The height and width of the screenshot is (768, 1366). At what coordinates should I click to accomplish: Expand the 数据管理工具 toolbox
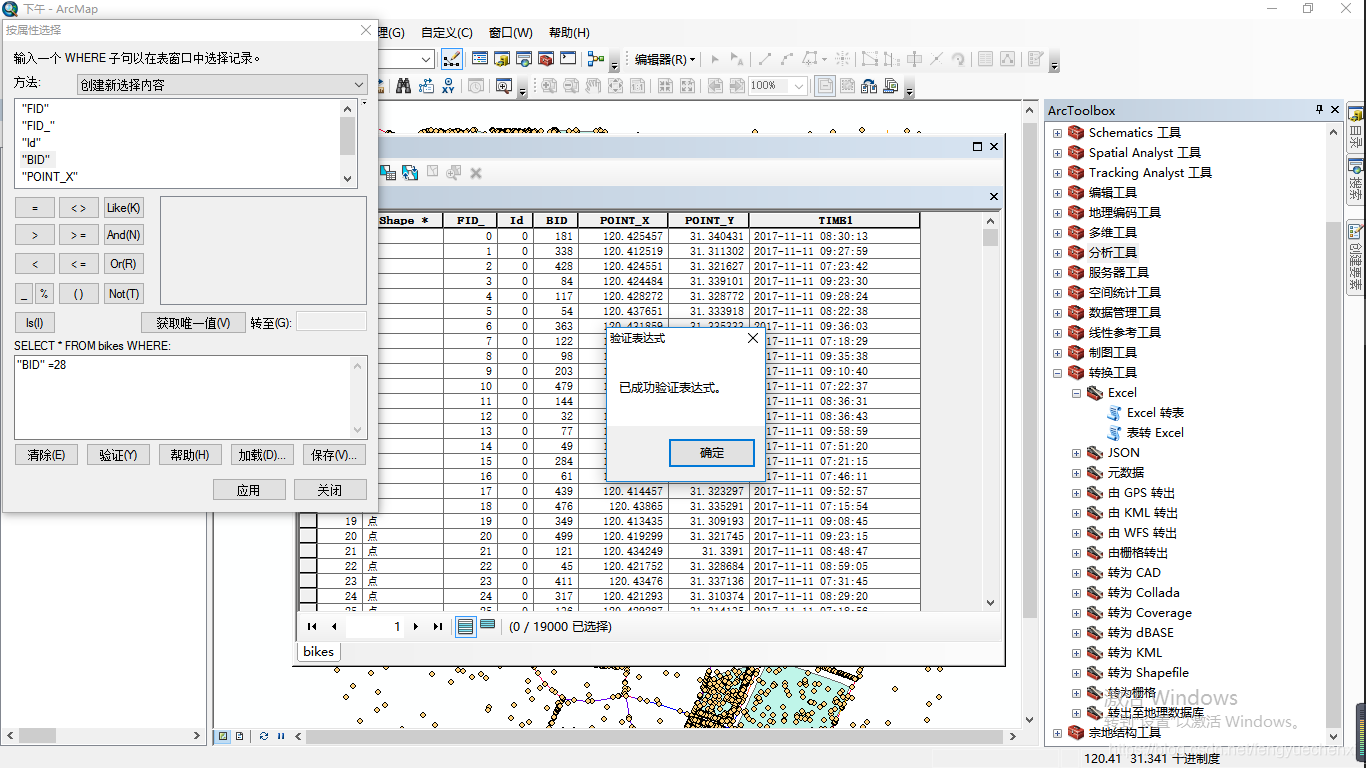(x=1057, y=313)
